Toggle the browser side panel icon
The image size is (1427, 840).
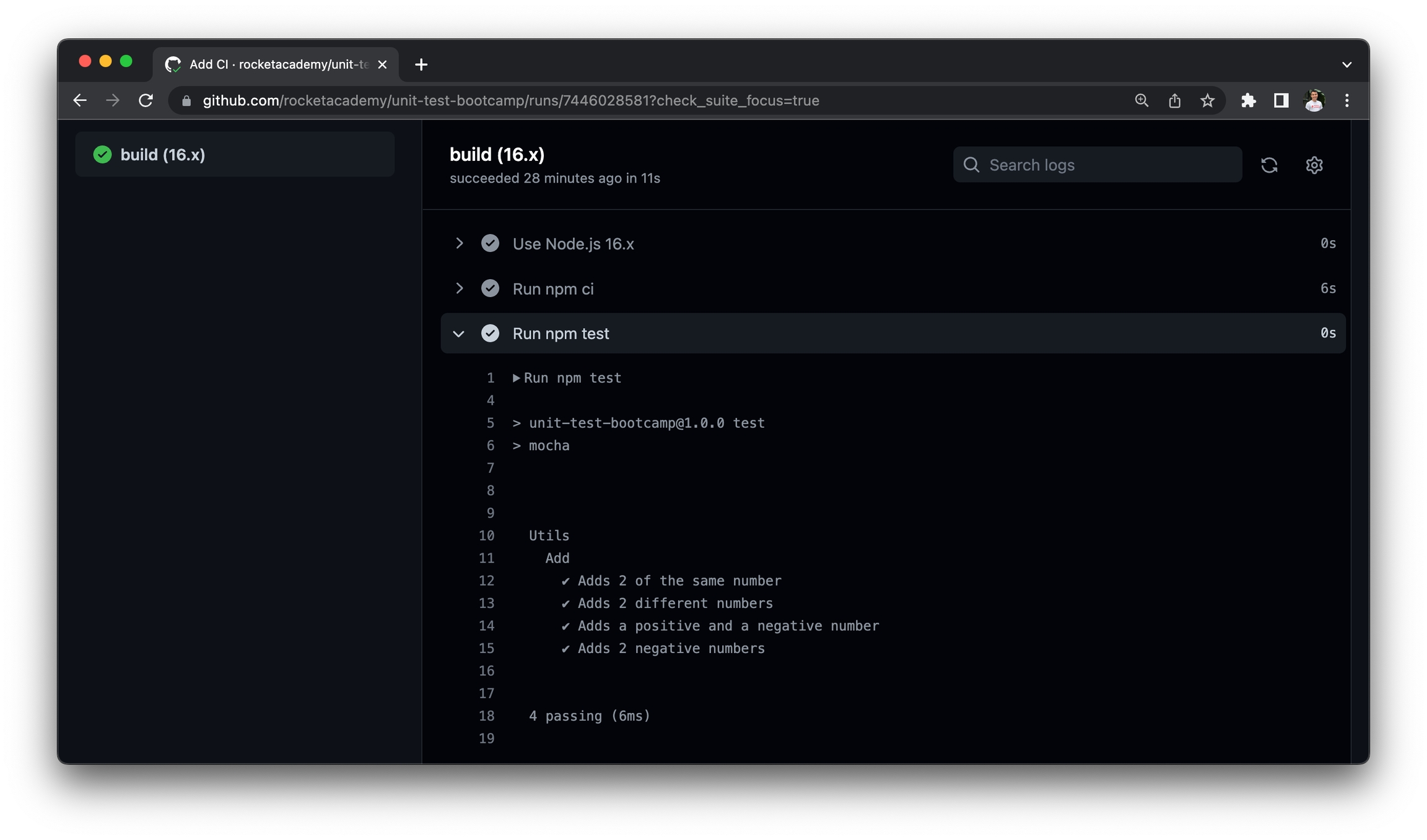1281,100
